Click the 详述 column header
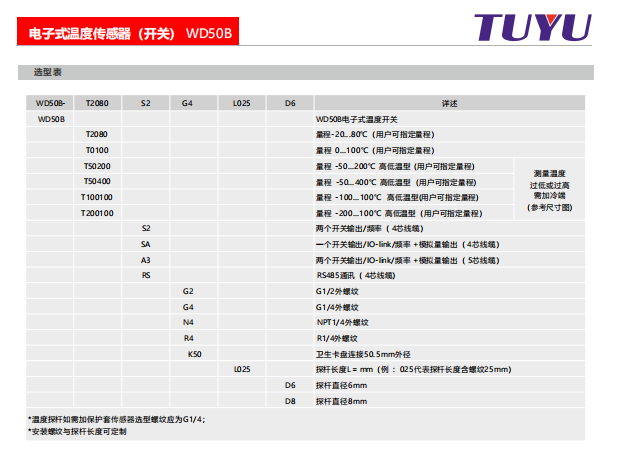Viewport: 617px width, 476px height. (449, 103)
